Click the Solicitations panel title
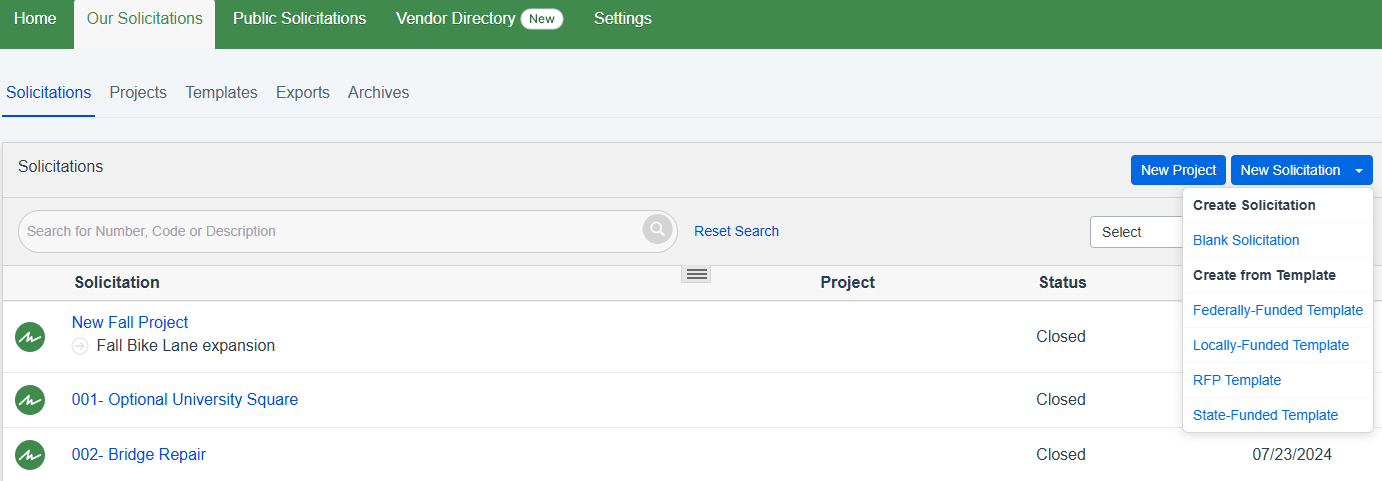 (60, 167)
